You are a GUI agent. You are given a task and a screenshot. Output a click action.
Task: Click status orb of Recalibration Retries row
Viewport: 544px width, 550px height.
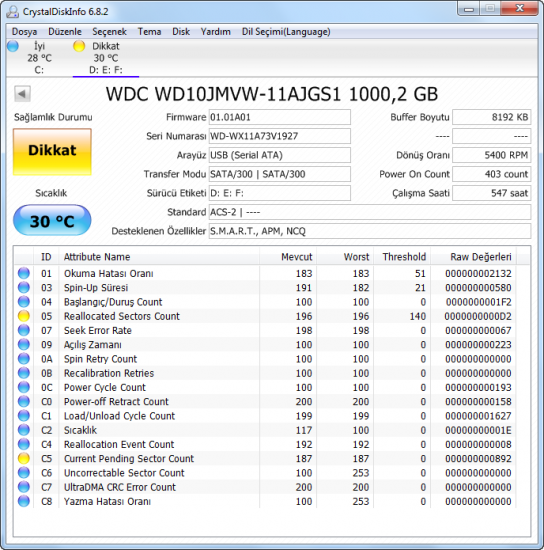[24, 373]
